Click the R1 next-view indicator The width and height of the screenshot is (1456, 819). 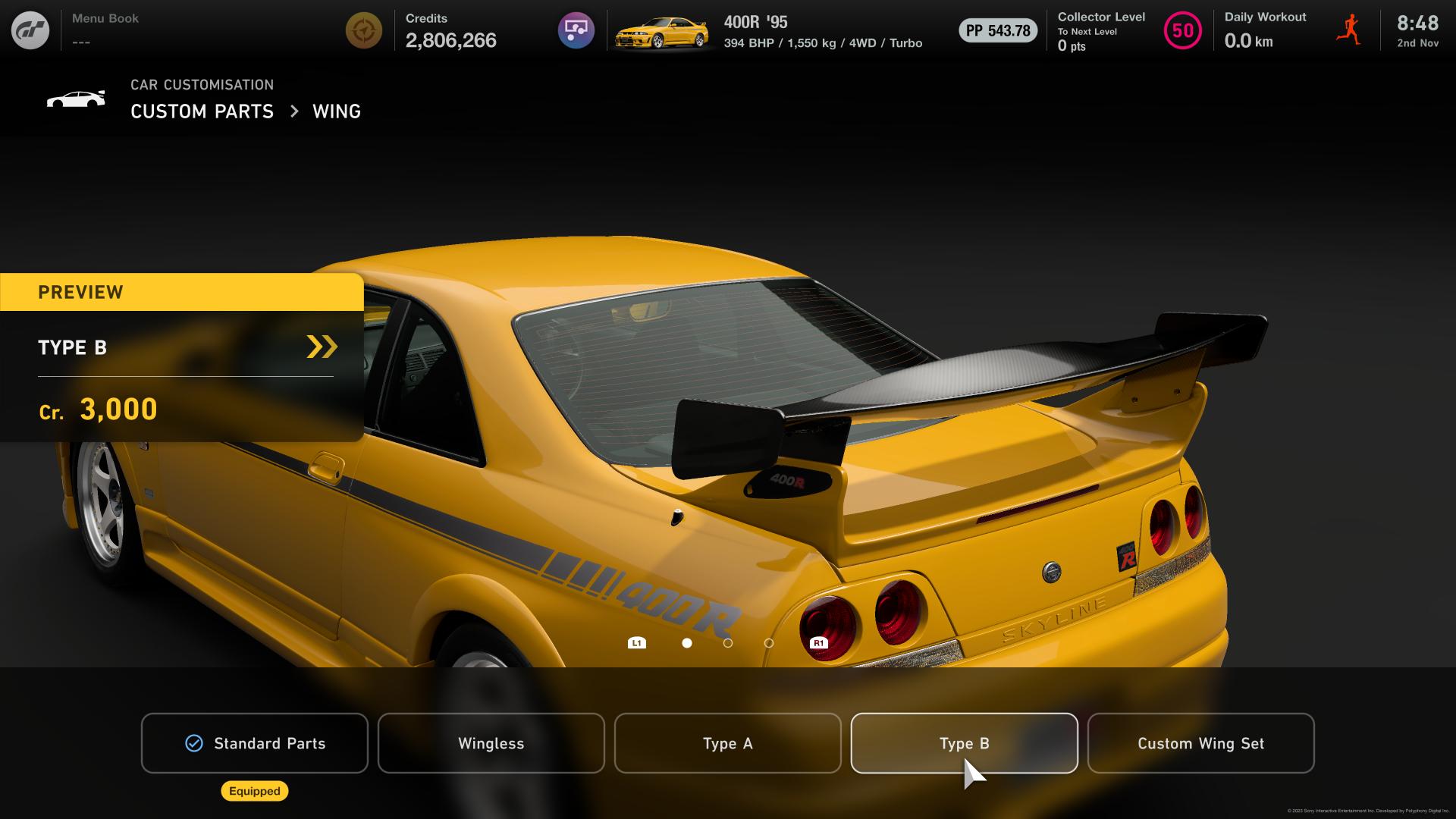(818, 643)
